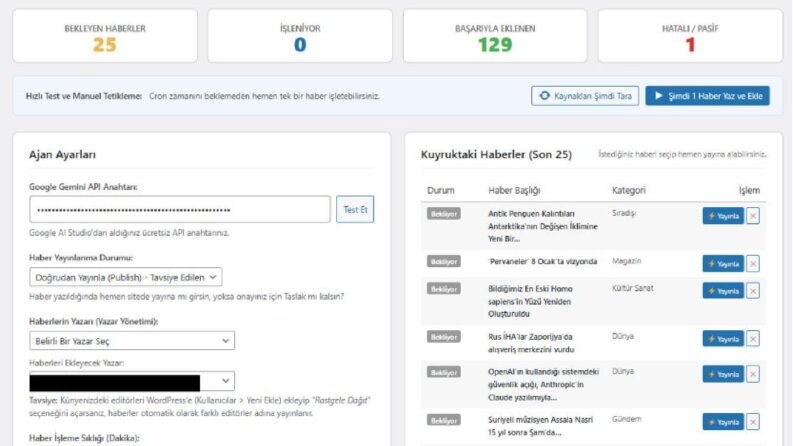Open the Haberleri Ekleyecek Yazar dropdown

tap(132, 381)
